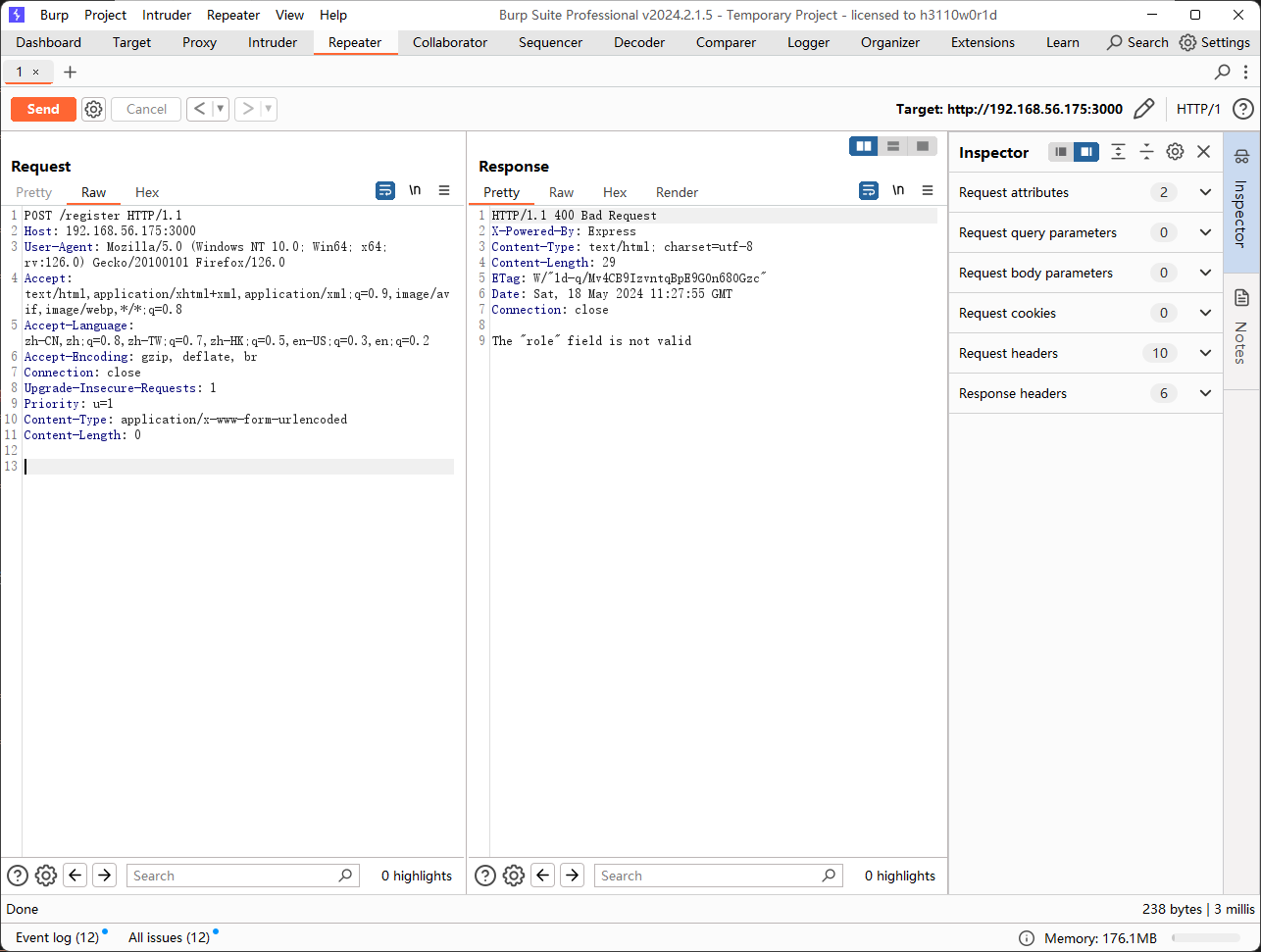Open Repeater tabs options menu

coord(1248,72)
